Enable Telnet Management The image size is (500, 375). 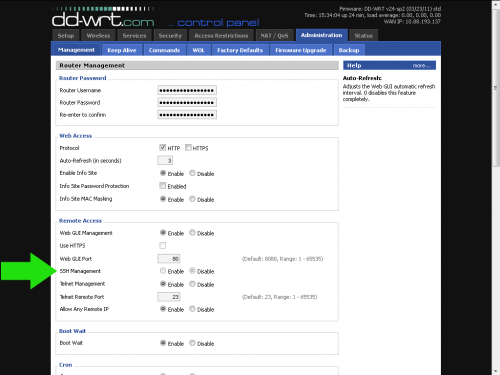pyautogui.click(x=163, y=284)
